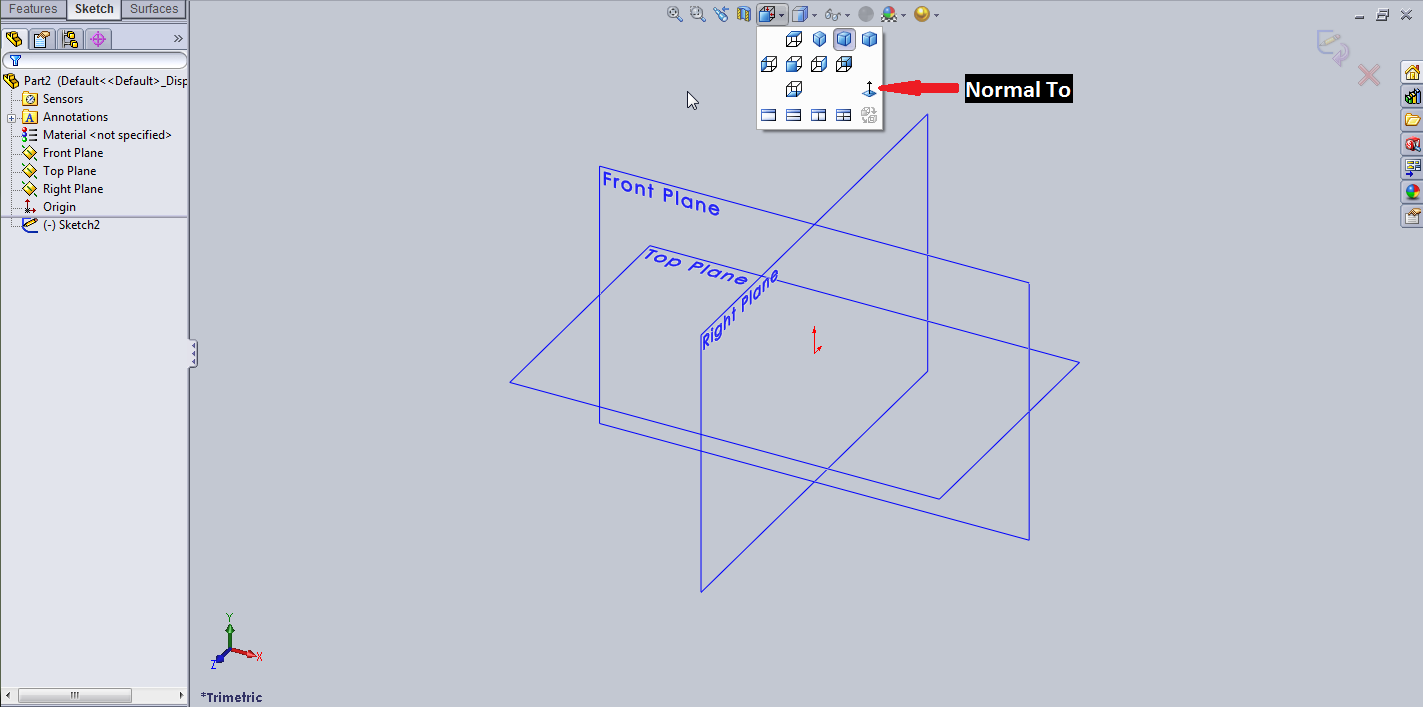
Task: Toggle the Hide/Show Items glasses icon
Action: point(833,14)
